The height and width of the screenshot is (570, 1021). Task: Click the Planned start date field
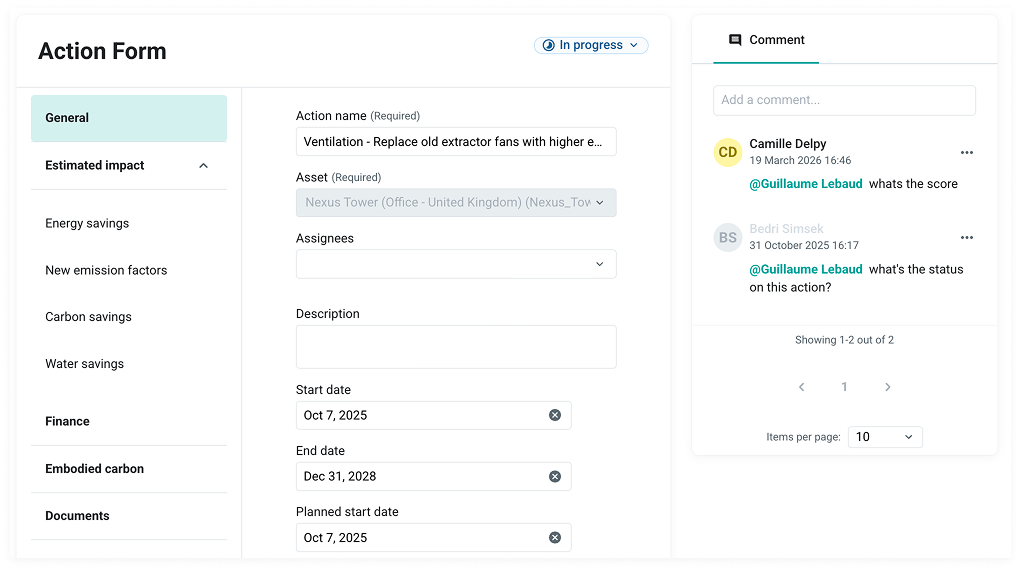[434, 537]
